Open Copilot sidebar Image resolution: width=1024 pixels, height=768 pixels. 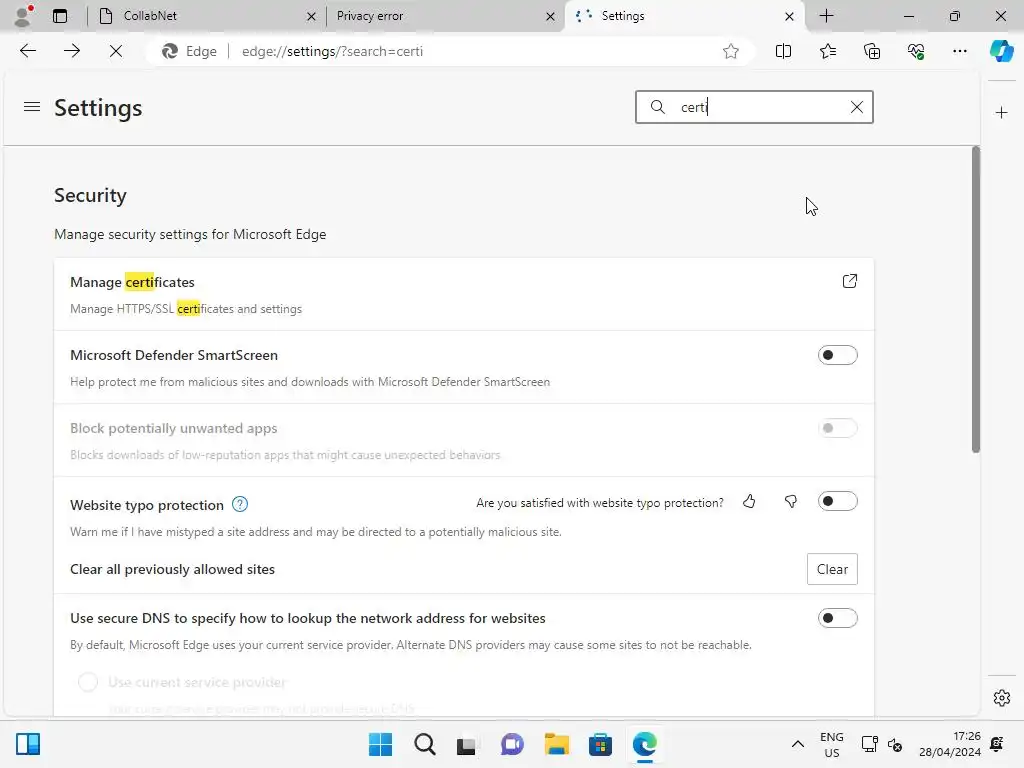(1001, 51)
